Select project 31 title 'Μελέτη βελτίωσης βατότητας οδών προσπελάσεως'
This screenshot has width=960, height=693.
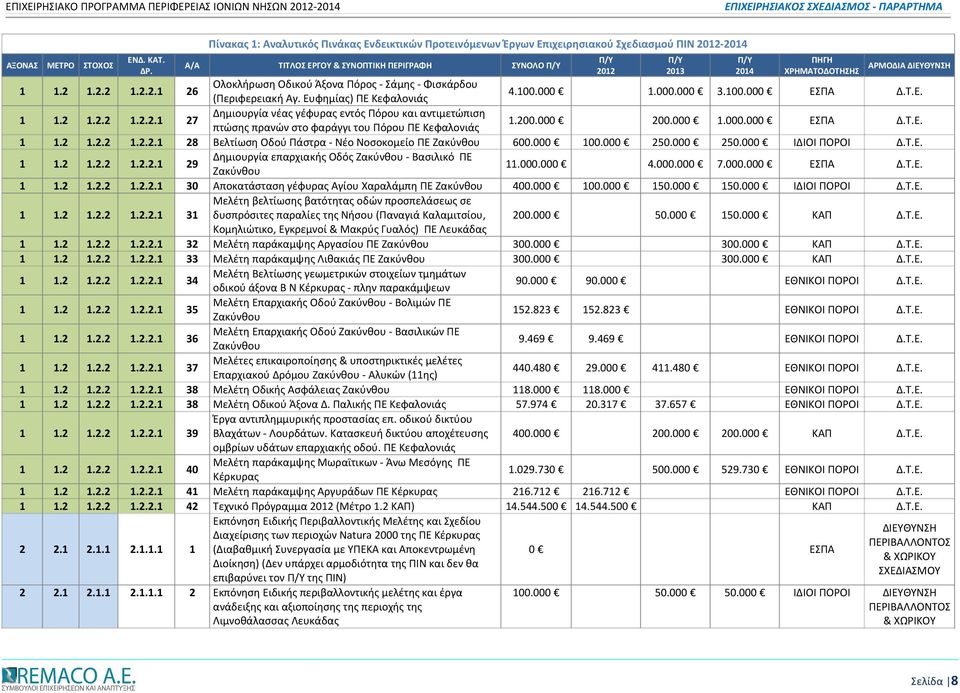coord(350,215)
